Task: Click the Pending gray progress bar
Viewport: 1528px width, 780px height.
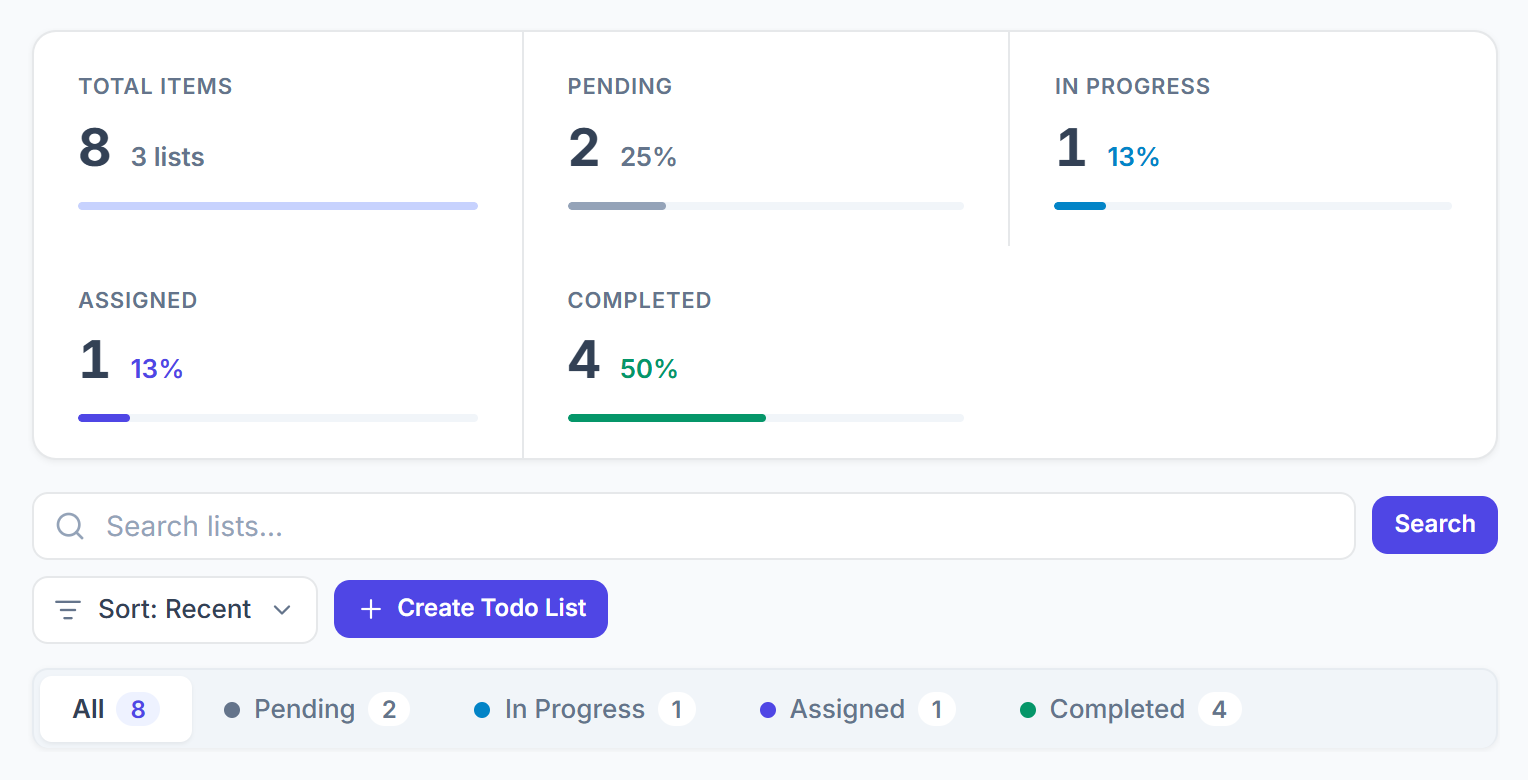Action: click(x=617, y=206)
